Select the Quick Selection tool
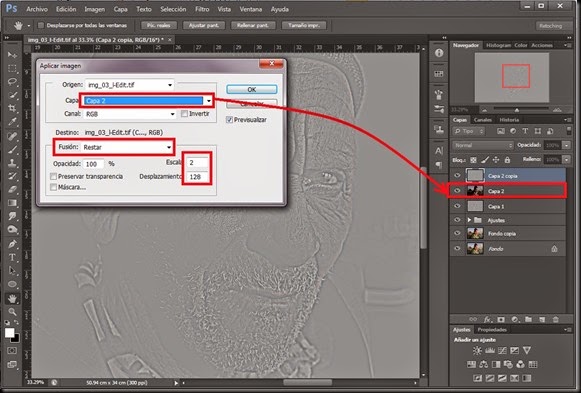This screenshot has height=393, width=581. click(x=12, y=95)
